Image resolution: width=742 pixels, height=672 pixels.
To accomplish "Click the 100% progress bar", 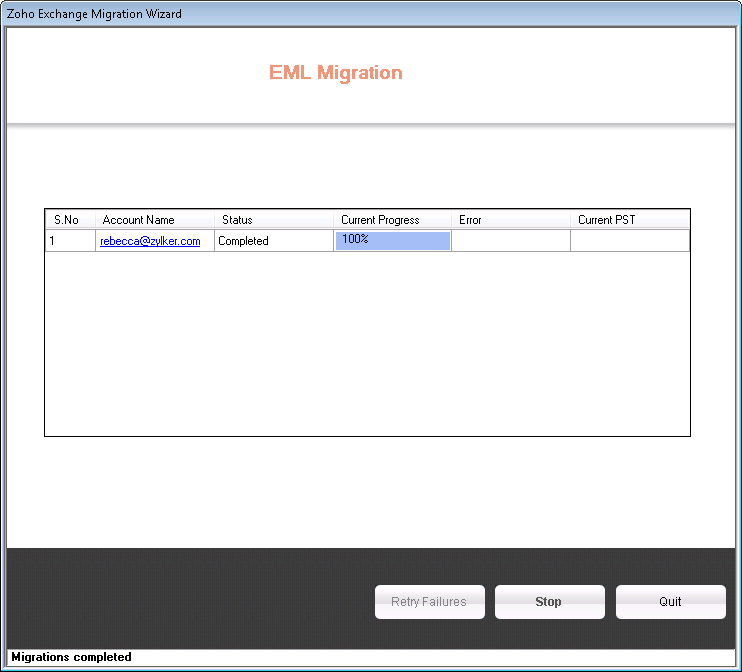I will pos(392,240).
